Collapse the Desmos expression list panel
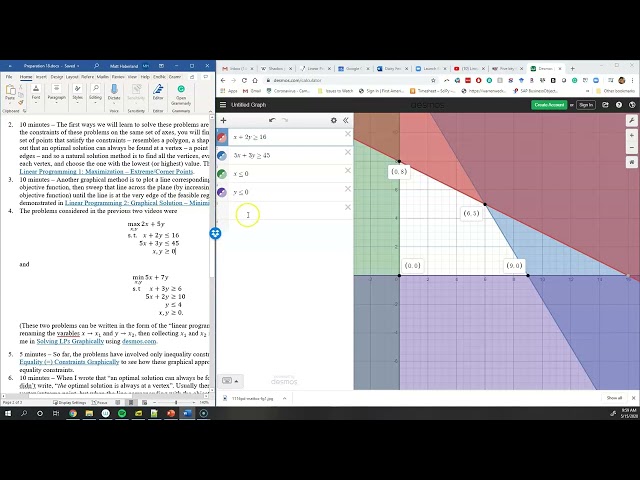 click(x=346, y=120)
